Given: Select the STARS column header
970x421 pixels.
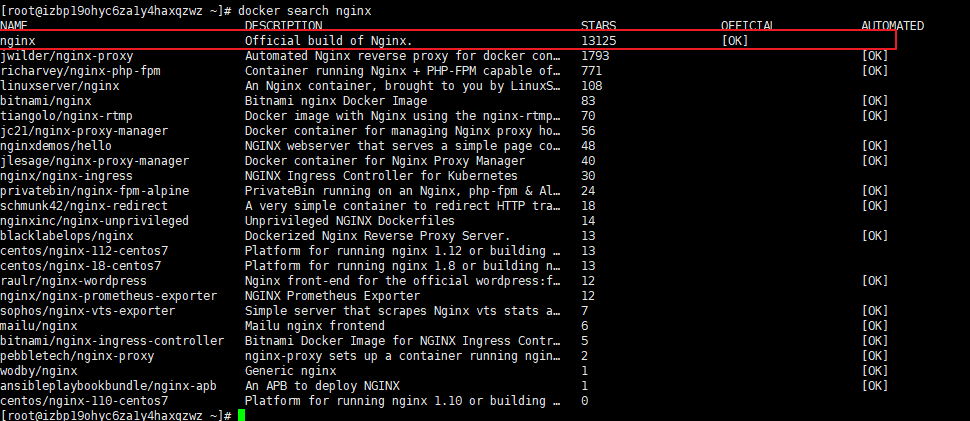Looking at the screenshot, I should [x=599, y=25].
